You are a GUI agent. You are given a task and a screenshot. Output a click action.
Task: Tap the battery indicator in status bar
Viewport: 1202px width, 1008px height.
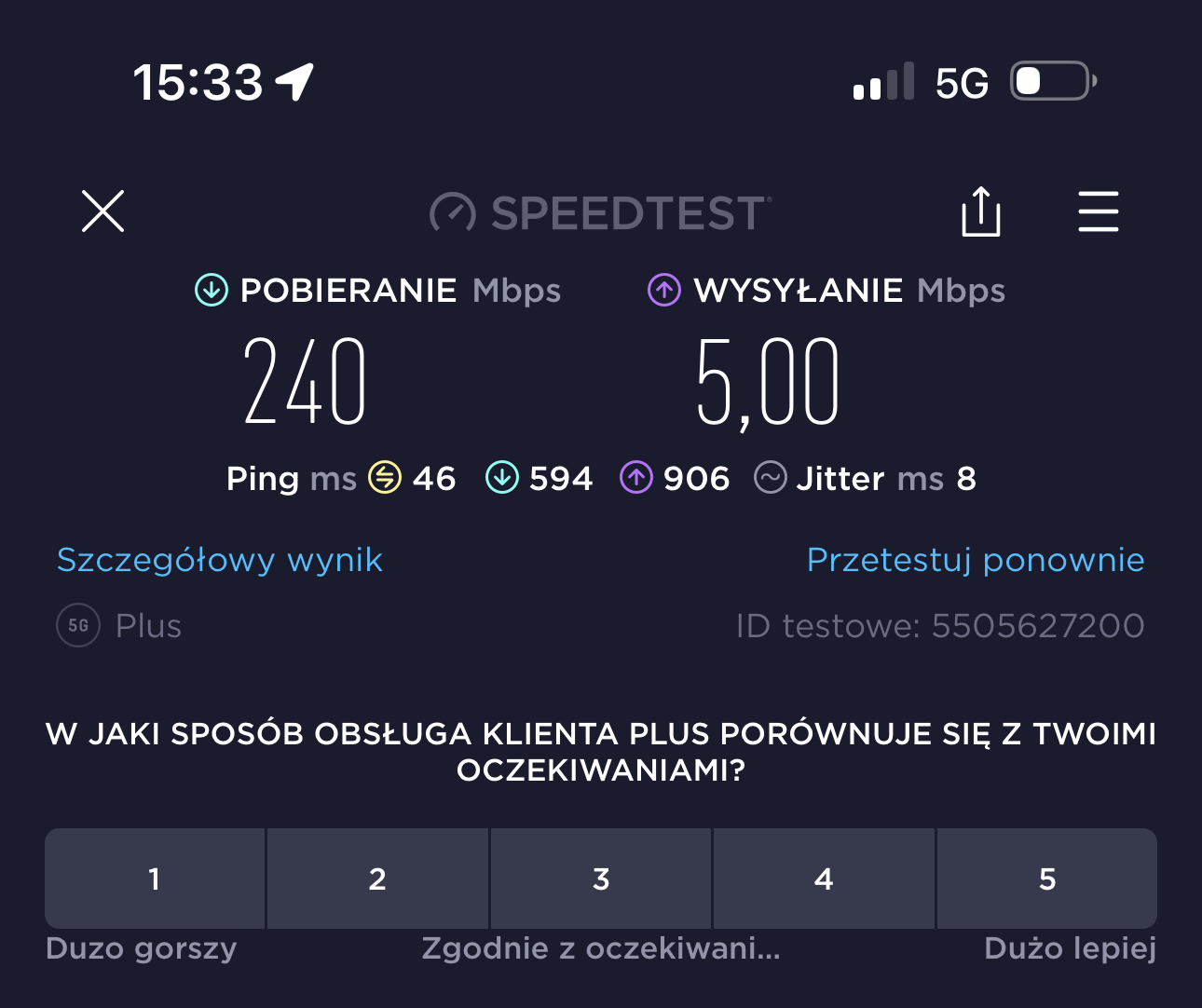coord(1052,82)
